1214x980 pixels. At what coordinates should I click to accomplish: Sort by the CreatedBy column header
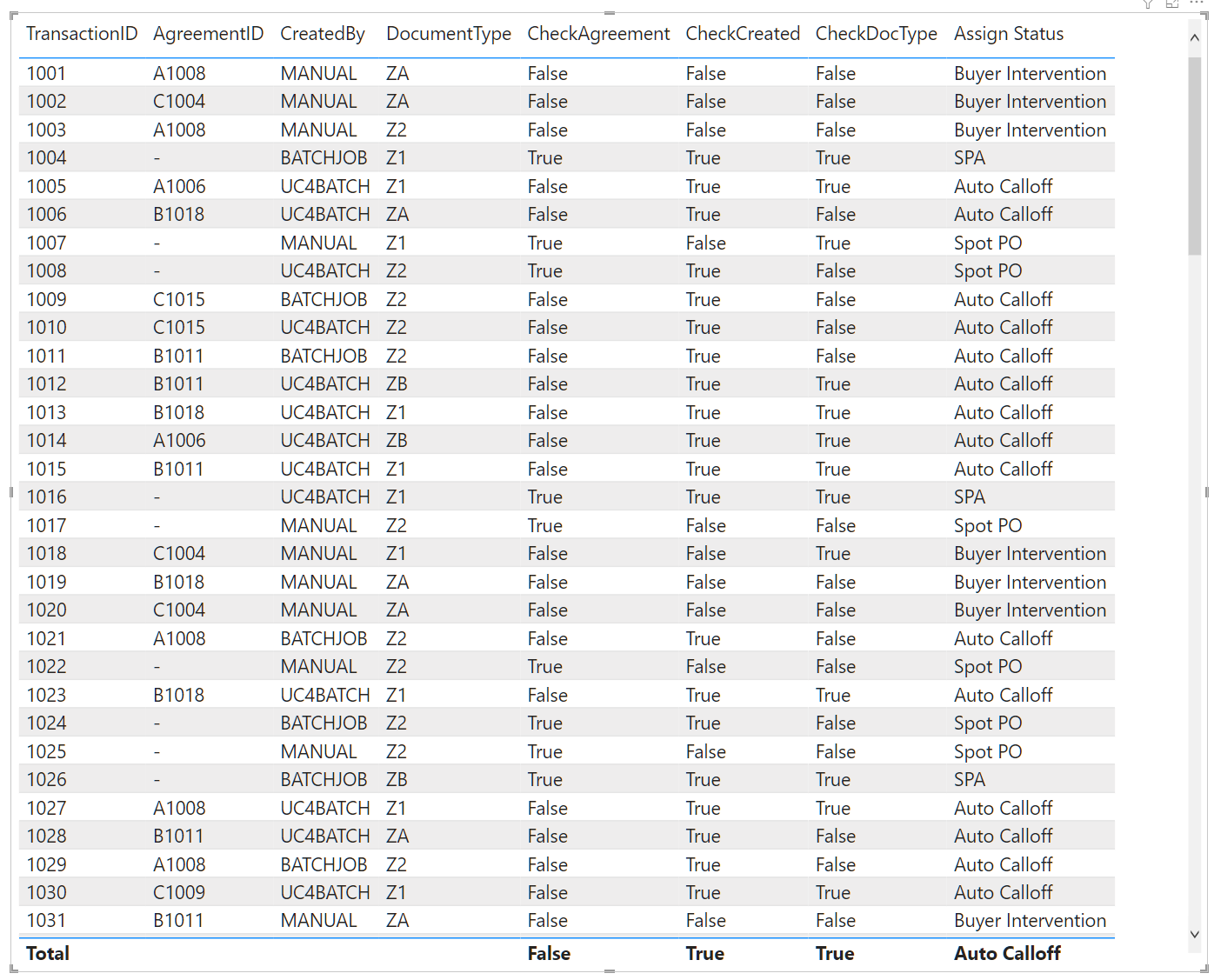(x=323, y=34)
